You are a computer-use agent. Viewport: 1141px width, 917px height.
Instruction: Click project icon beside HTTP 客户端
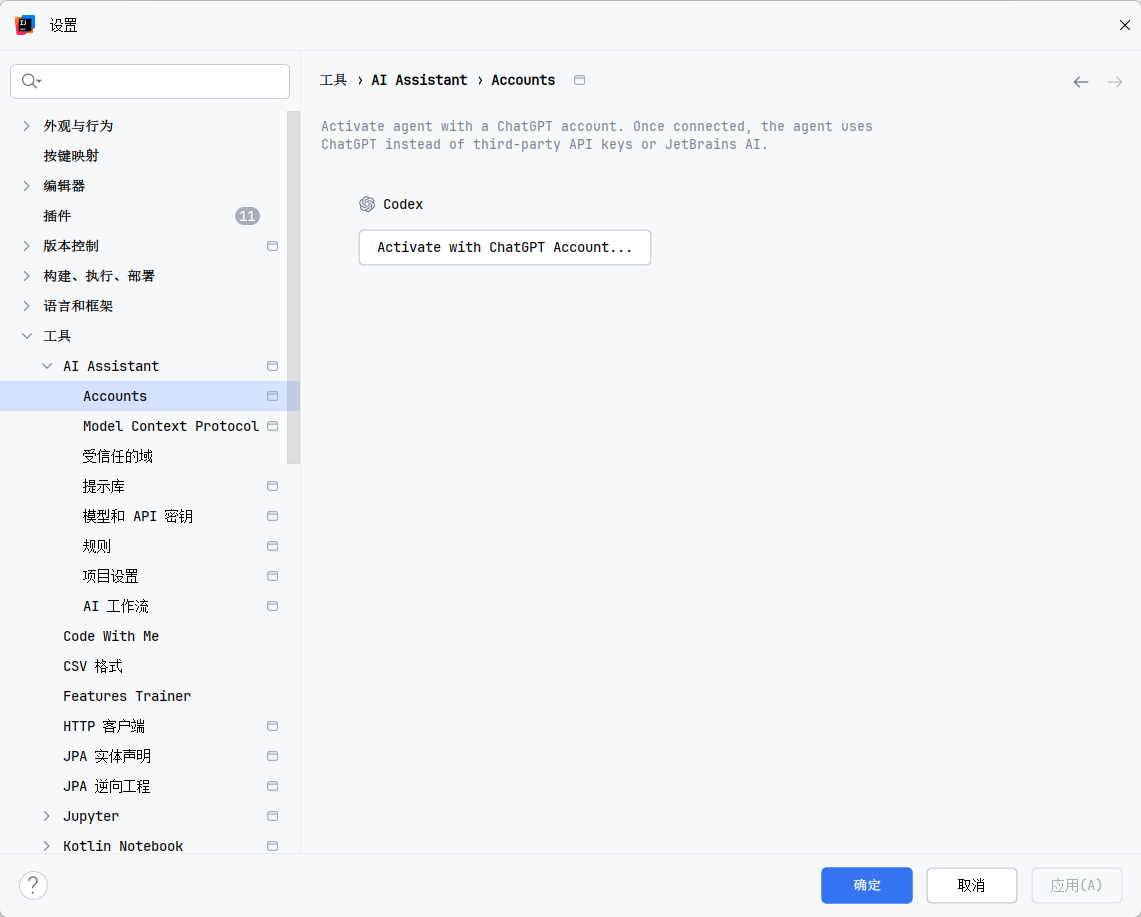click(272, 726)
